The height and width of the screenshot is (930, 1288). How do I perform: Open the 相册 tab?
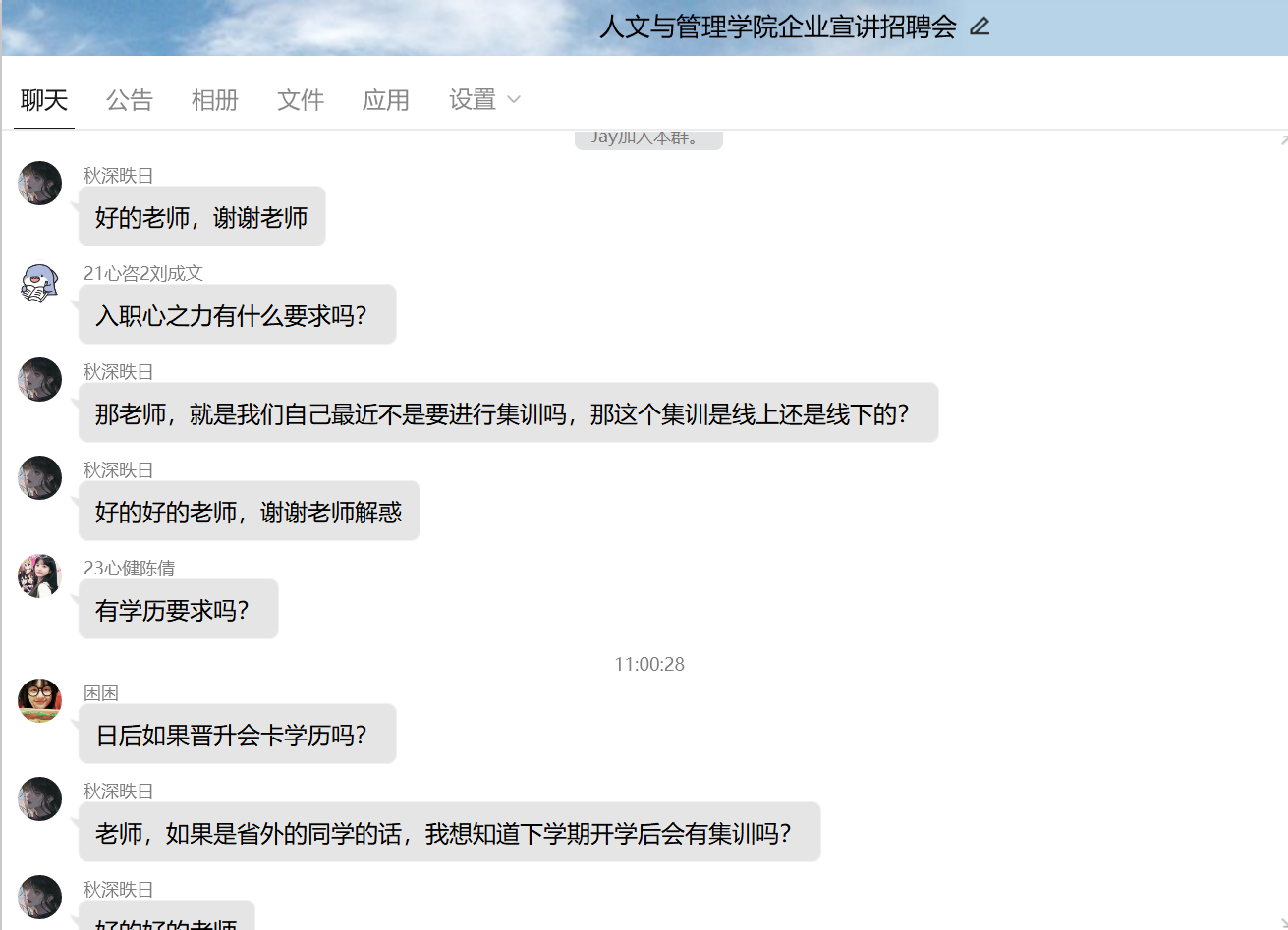215,100
